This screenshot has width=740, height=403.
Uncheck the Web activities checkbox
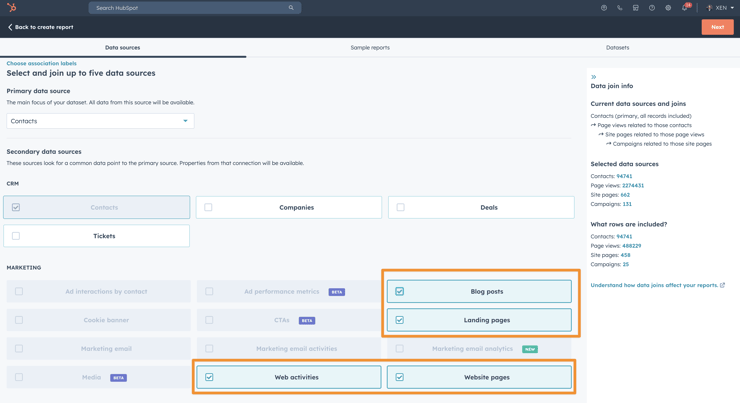(209, 377)
